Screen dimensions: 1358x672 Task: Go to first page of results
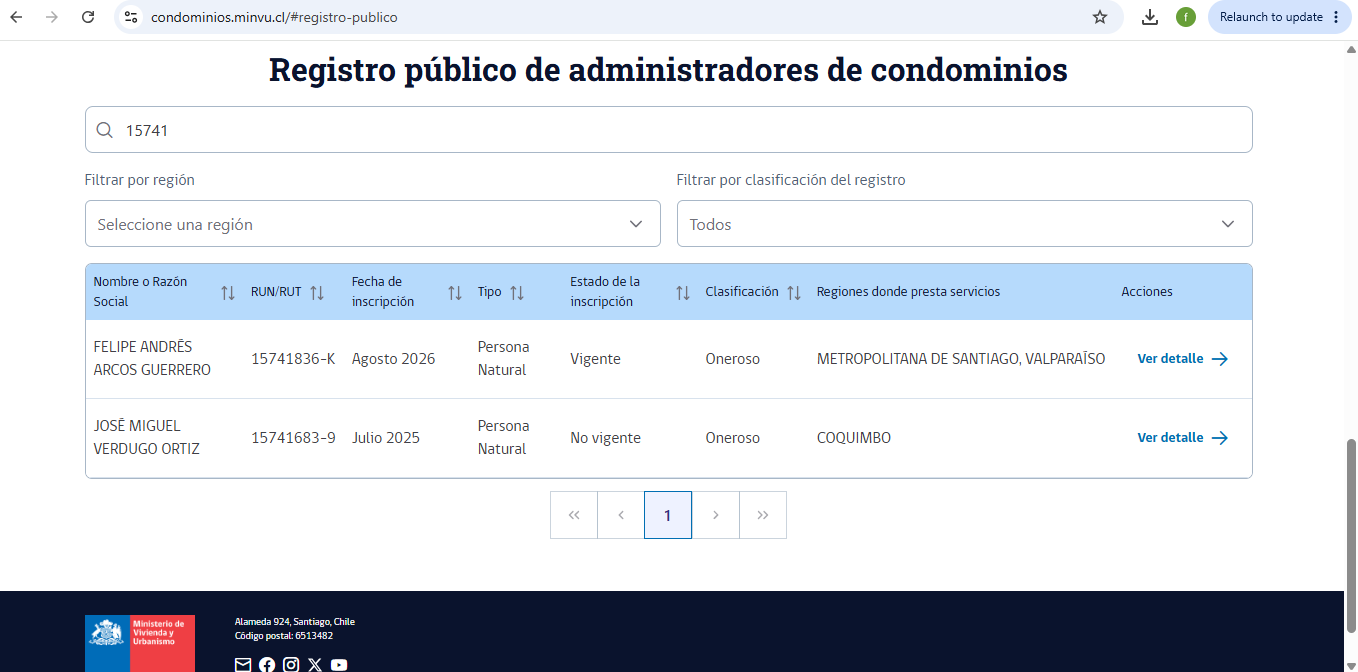pyautogui.click(x=574, y=515)
